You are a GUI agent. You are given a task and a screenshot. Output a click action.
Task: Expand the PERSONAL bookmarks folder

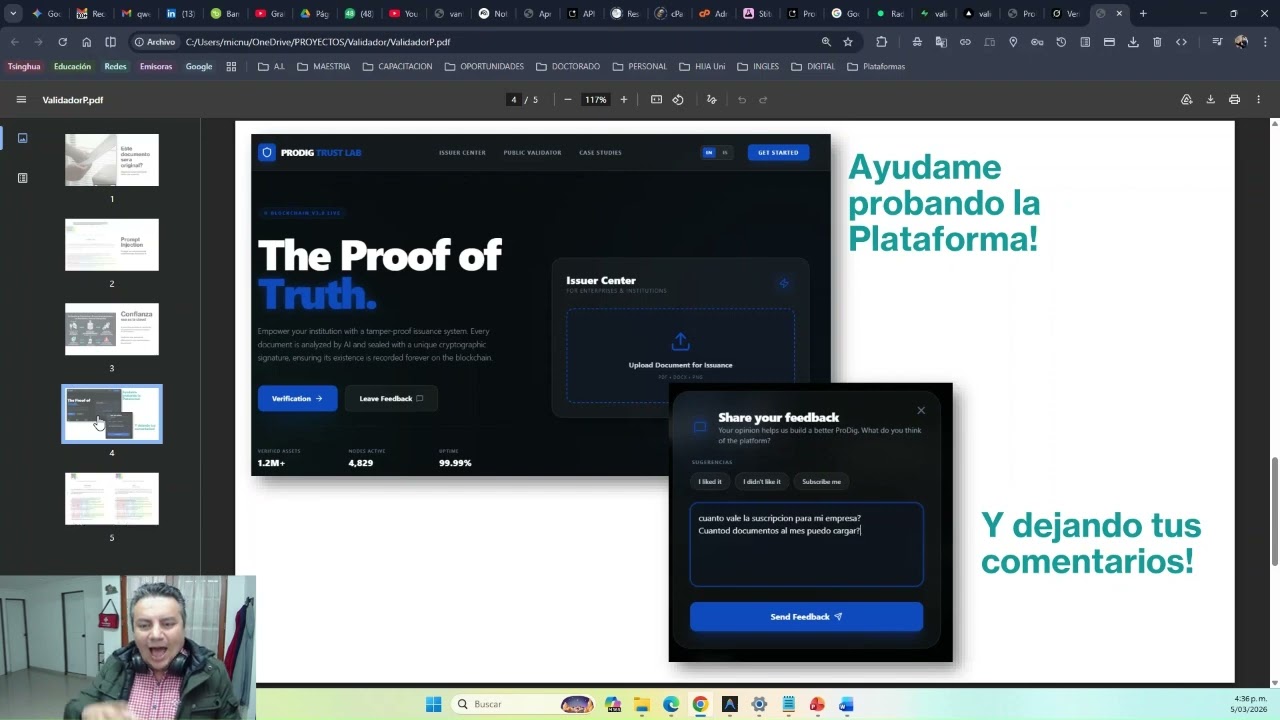[638, 66]
